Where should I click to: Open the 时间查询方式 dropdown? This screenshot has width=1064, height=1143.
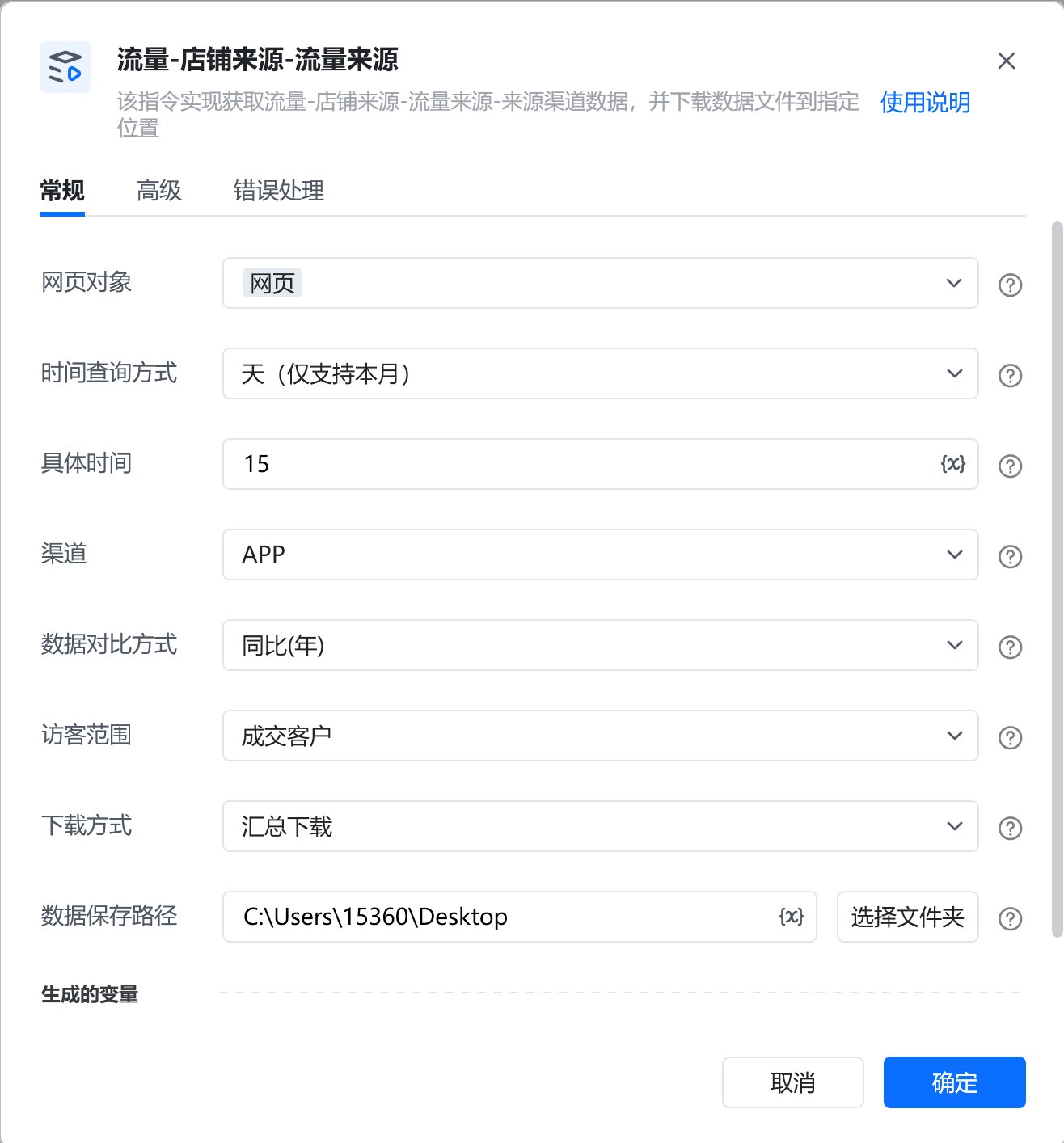pyautogui.click(x=600, y=373)
